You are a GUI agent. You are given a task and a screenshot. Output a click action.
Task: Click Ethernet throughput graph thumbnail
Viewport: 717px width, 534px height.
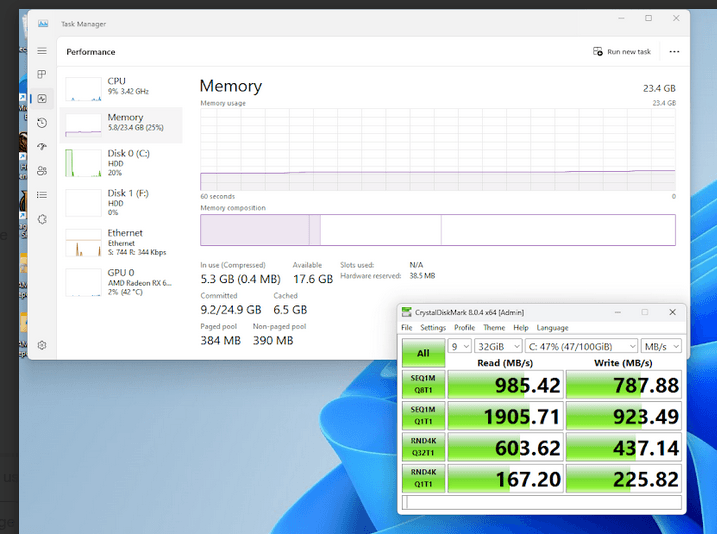click(83, 243)
